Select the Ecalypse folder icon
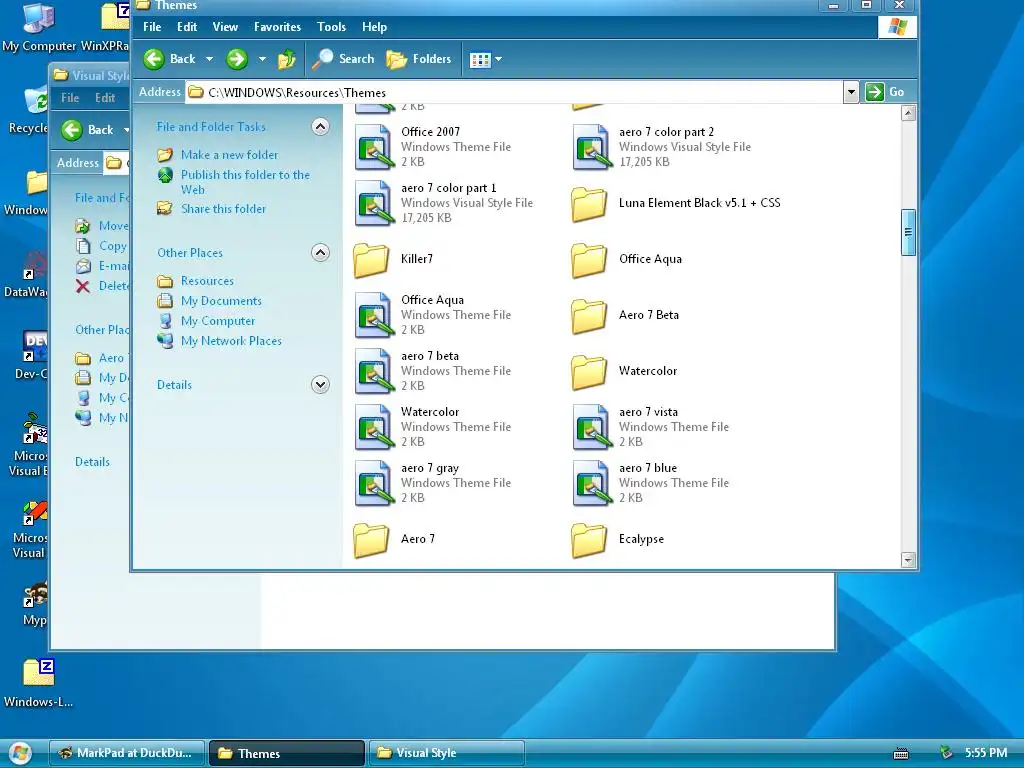The image size is (1024, 768). point(589,540)
